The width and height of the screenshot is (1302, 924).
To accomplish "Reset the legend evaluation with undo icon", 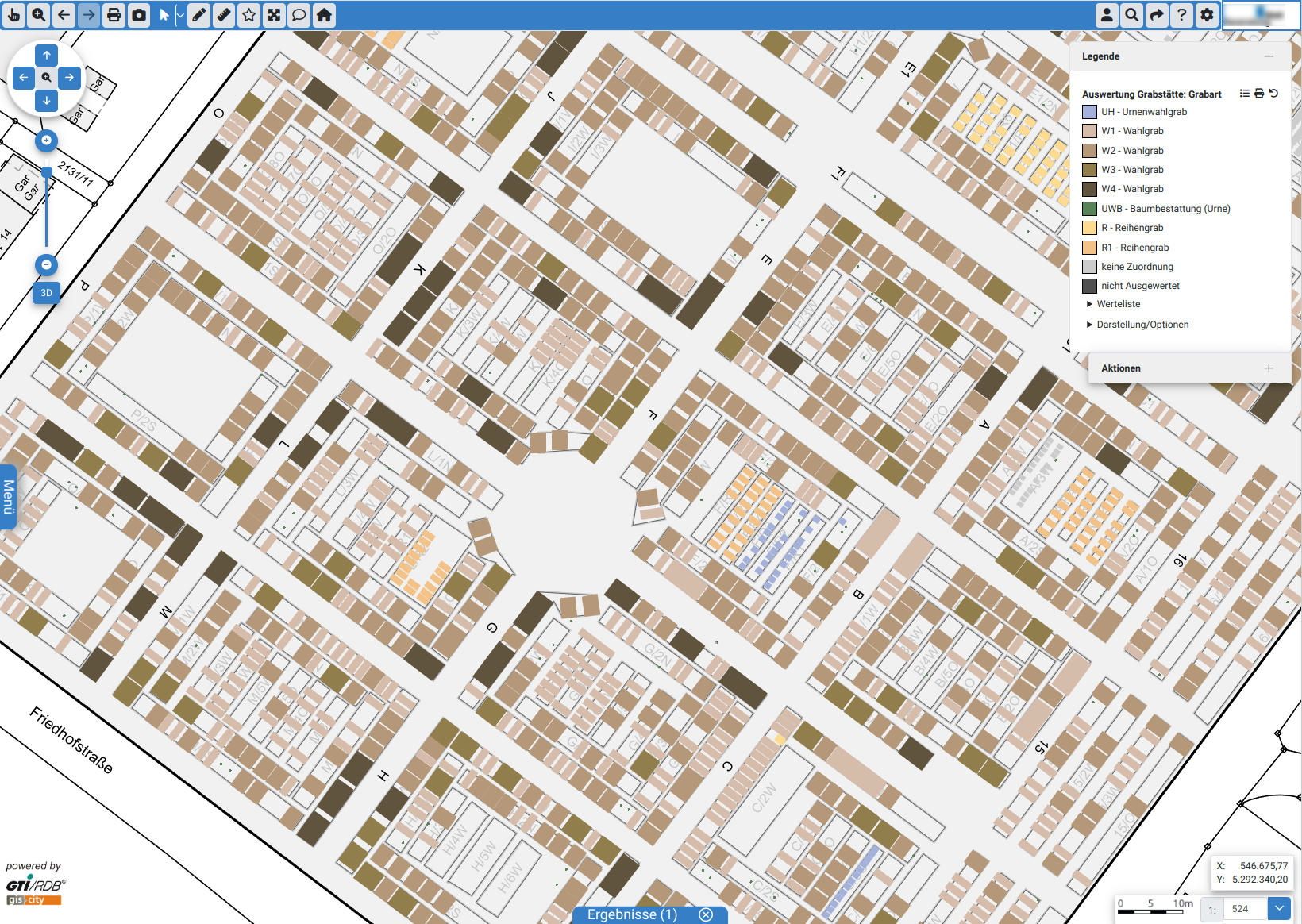I will coord(1273,94).
